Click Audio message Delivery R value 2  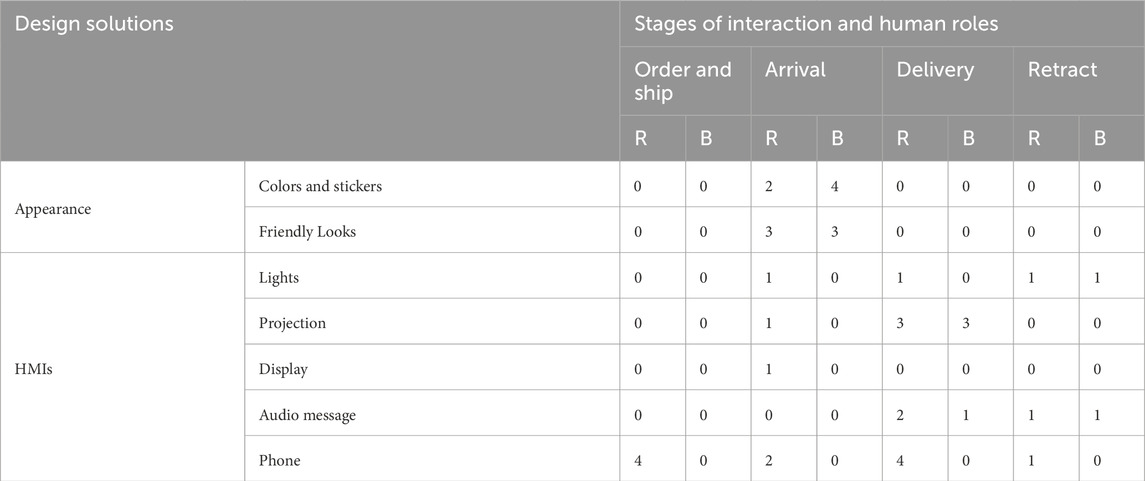coord(903,415)
